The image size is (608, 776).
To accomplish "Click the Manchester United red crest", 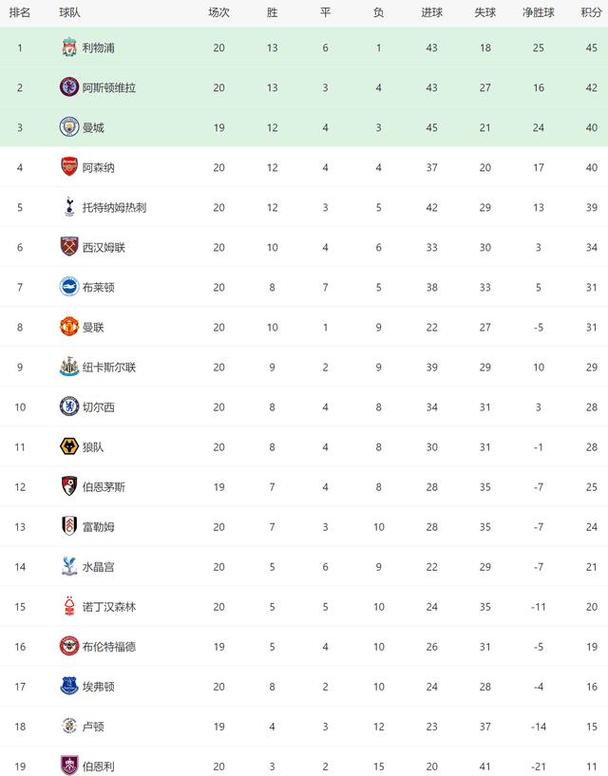I will point(69,327).
